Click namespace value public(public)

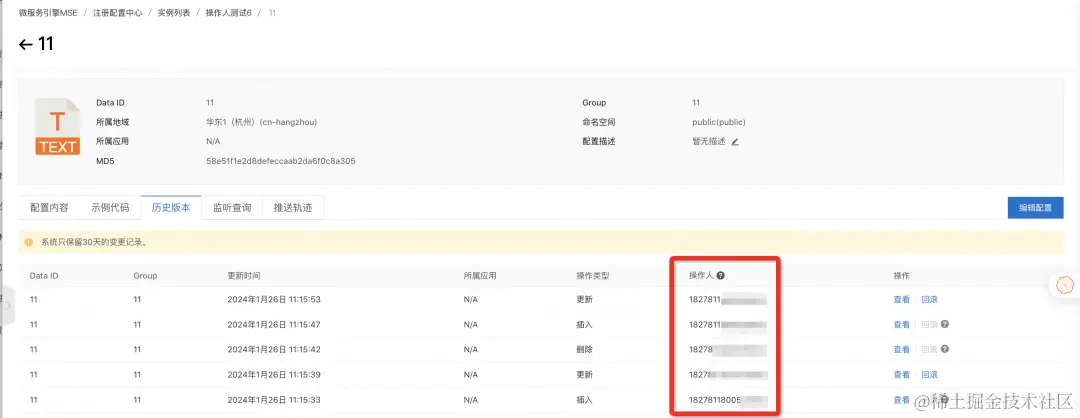click(x=719, y=122)
